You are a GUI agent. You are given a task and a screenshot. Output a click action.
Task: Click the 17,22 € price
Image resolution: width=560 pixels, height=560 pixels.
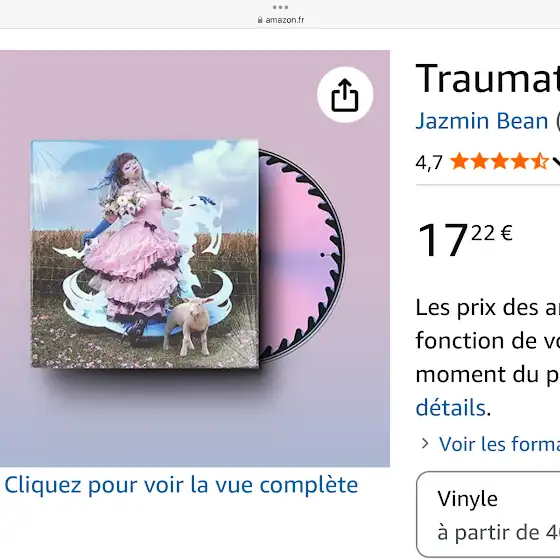465,239
